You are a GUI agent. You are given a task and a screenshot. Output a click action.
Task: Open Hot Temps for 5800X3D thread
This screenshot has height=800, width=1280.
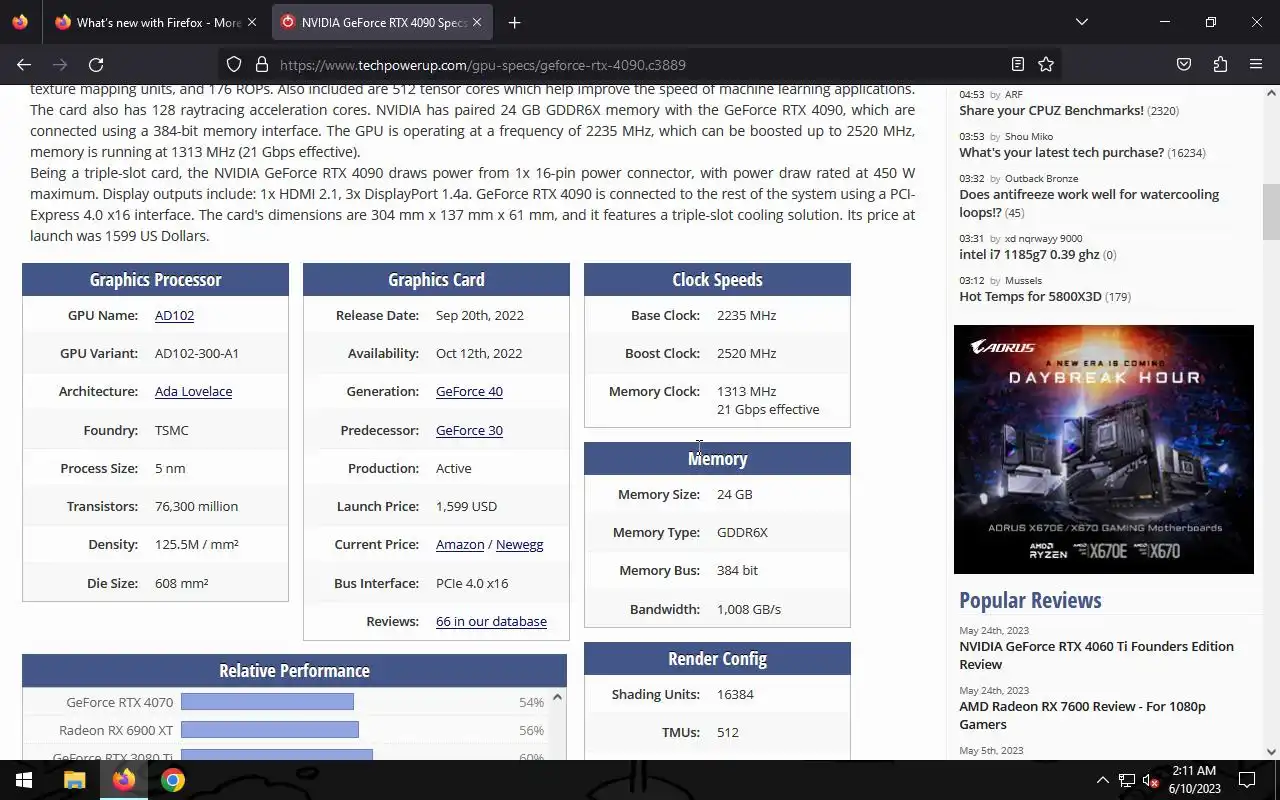coord(1030,296)
